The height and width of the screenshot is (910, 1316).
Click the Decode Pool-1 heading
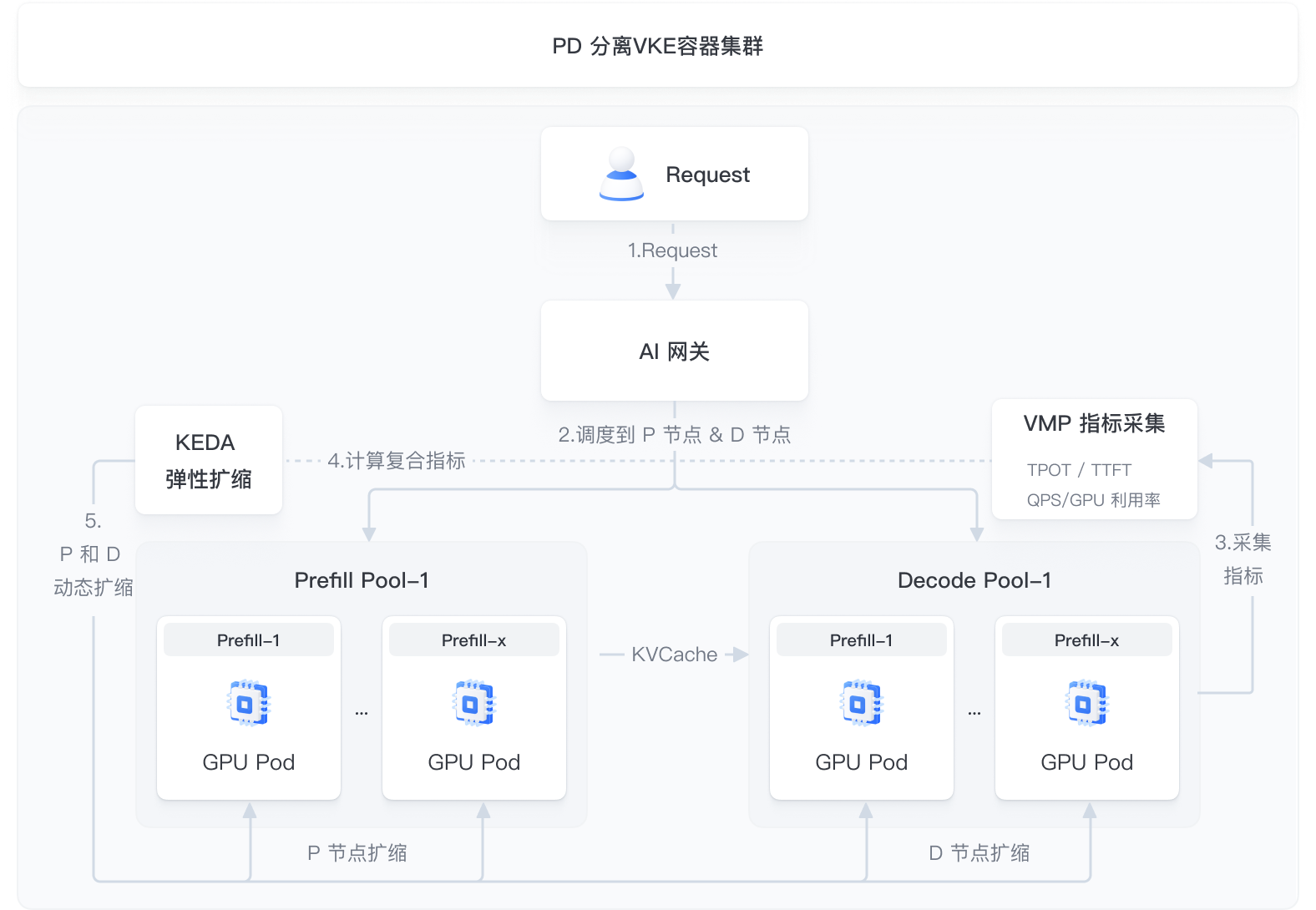pyautogui.click(x=974, y=580)
